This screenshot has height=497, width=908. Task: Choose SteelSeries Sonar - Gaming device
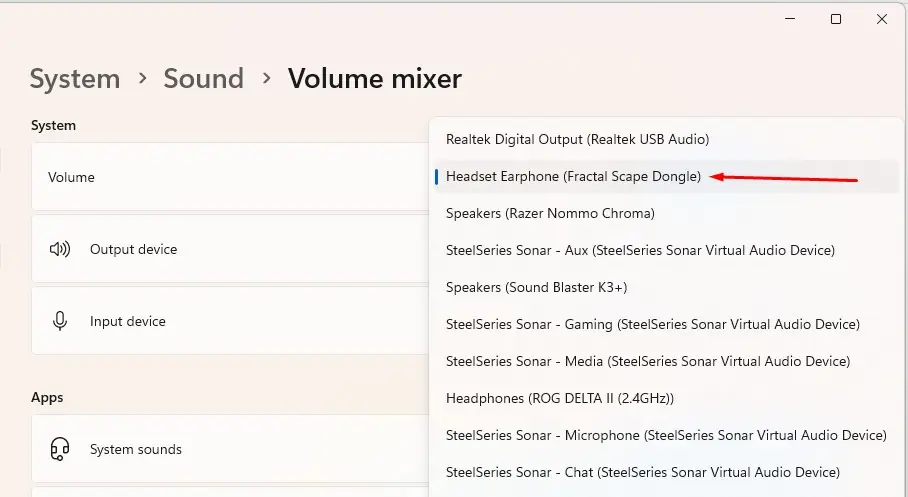click(666, 324)
